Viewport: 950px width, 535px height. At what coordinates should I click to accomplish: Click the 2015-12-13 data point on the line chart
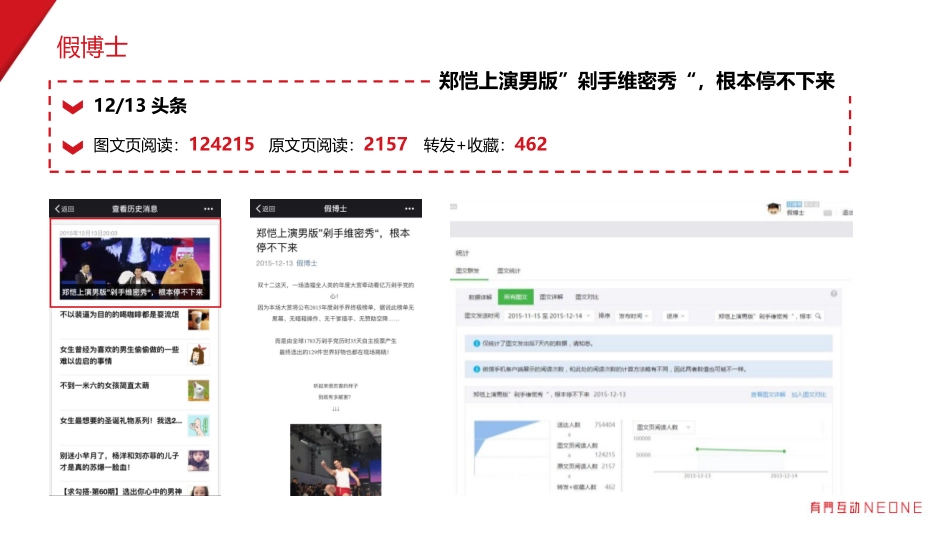(697, 449)
